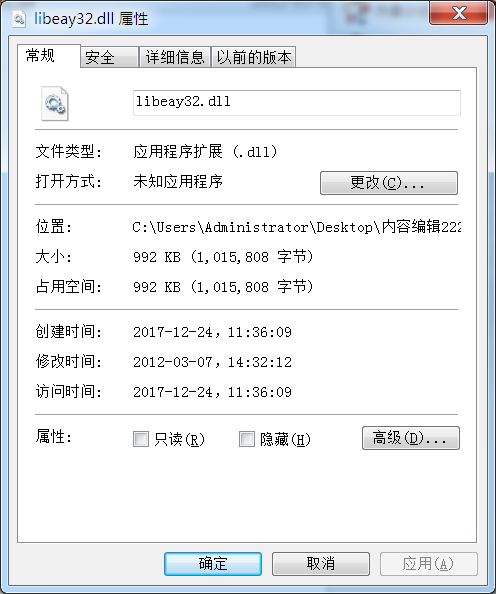Click the small file icon in the title bar
This screenshot has width=496, height=594.
(19, 19)
